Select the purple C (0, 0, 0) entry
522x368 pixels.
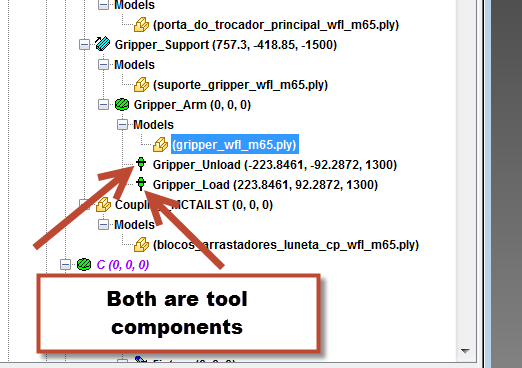coord(123,265)
